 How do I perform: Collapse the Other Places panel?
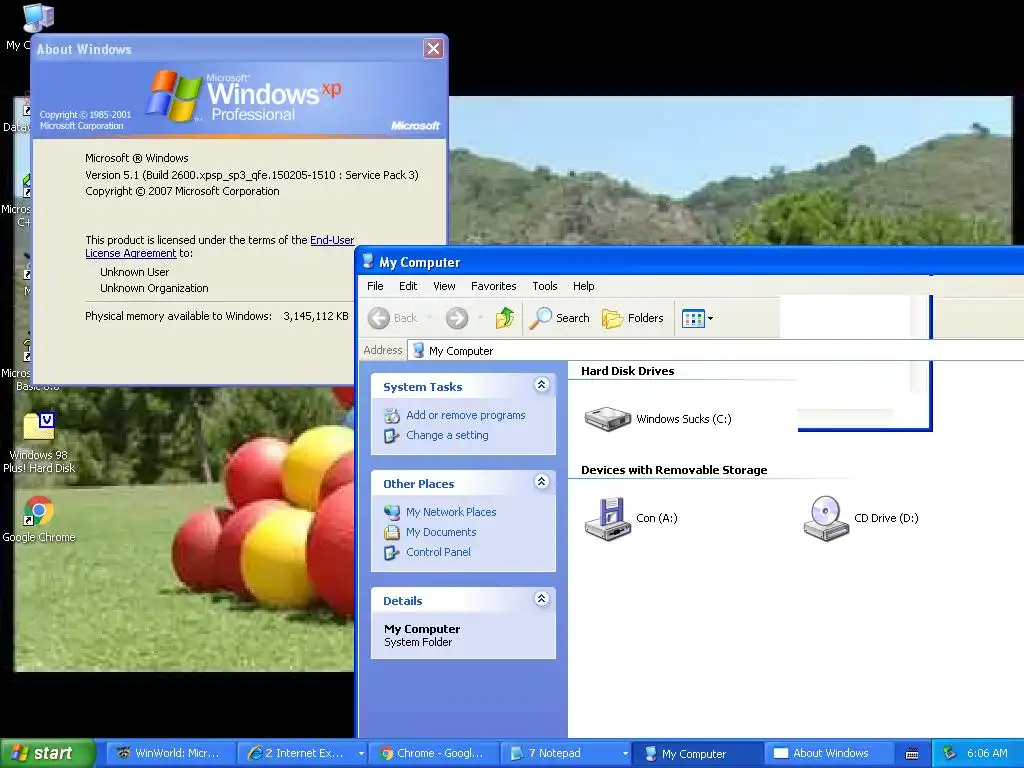tap(541, 482)
